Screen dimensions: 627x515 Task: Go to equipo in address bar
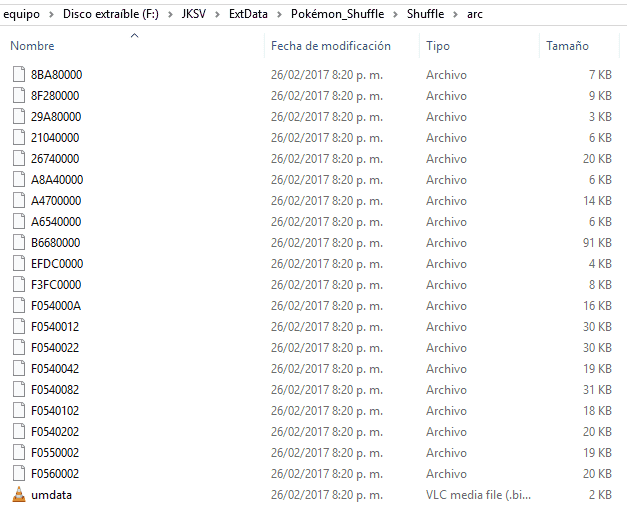pos(22,14)
